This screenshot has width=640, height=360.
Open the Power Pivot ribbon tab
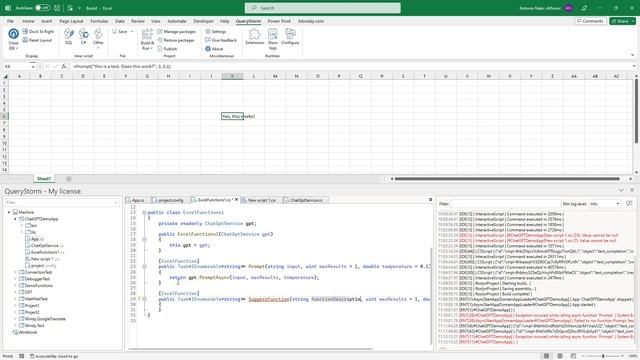pyautogui.click(x=279, y=21)
